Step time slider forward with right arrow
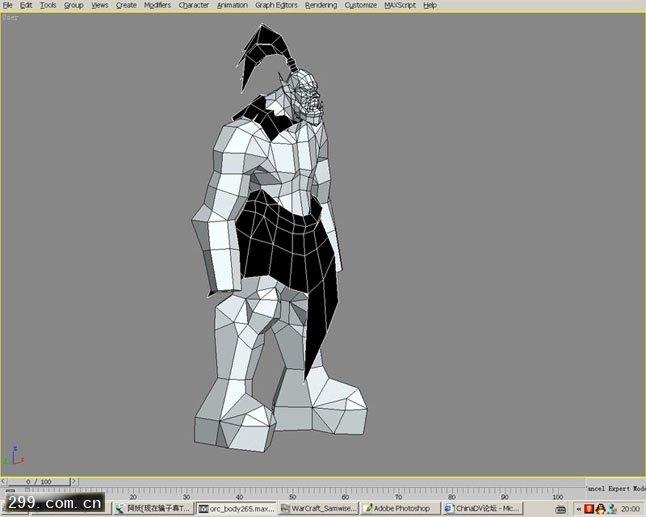 click(x=74, y=481)
